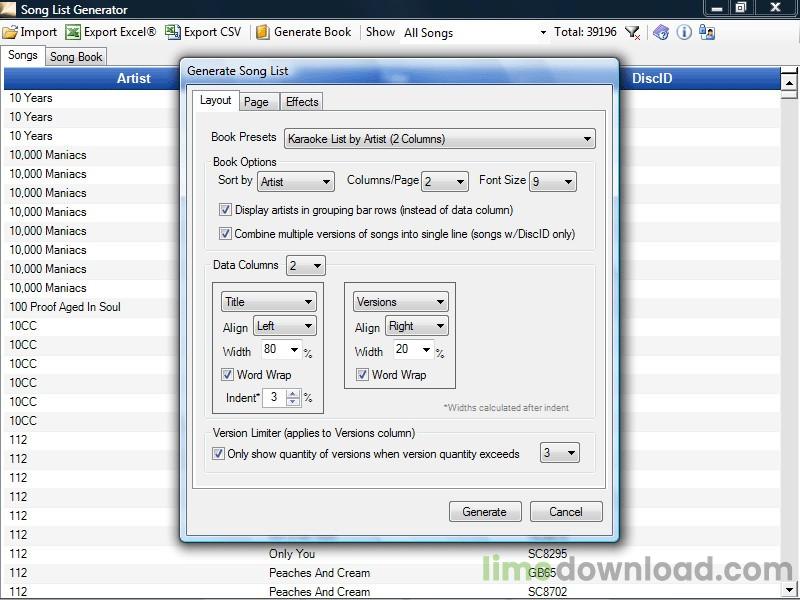This screenshot has width=800, height=600.
Task: Toggle Word Wrap for Title column
Action: click(228, 374)
